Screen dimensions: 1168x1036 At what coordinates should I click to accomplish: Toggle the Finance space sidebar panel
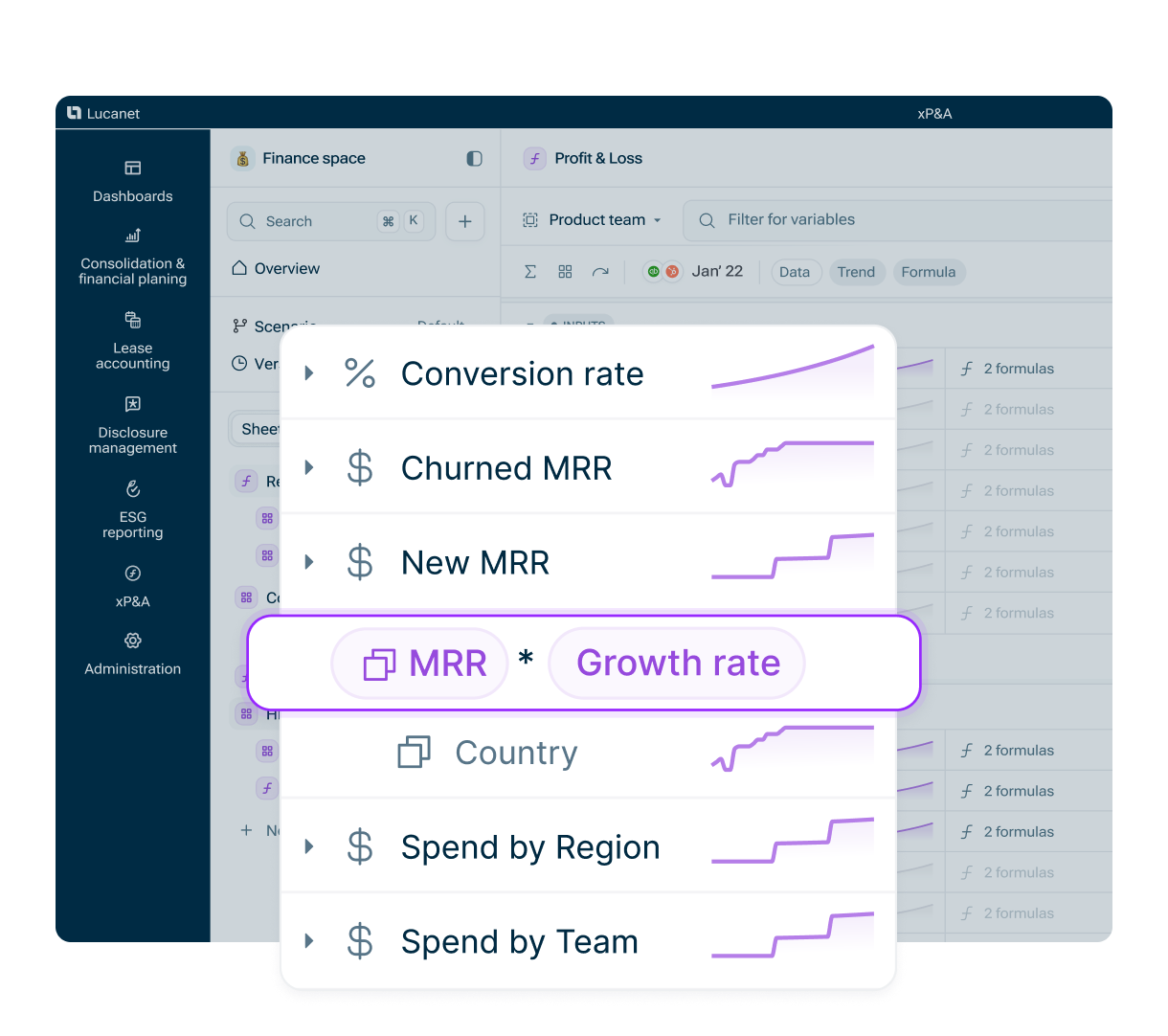[x=474, y=159]
